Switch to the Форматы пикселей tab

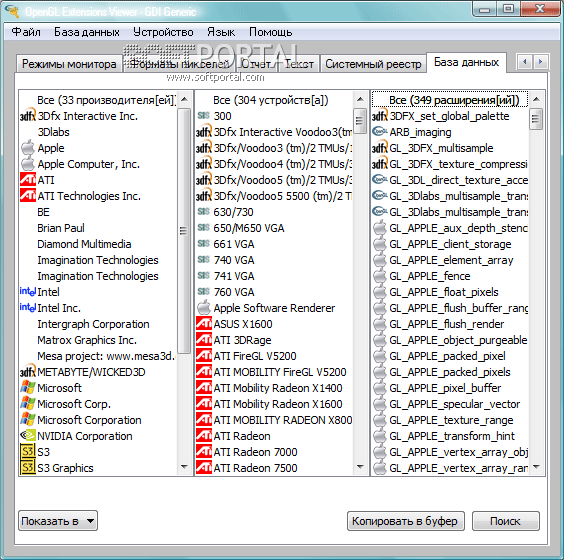coord(179,64)
